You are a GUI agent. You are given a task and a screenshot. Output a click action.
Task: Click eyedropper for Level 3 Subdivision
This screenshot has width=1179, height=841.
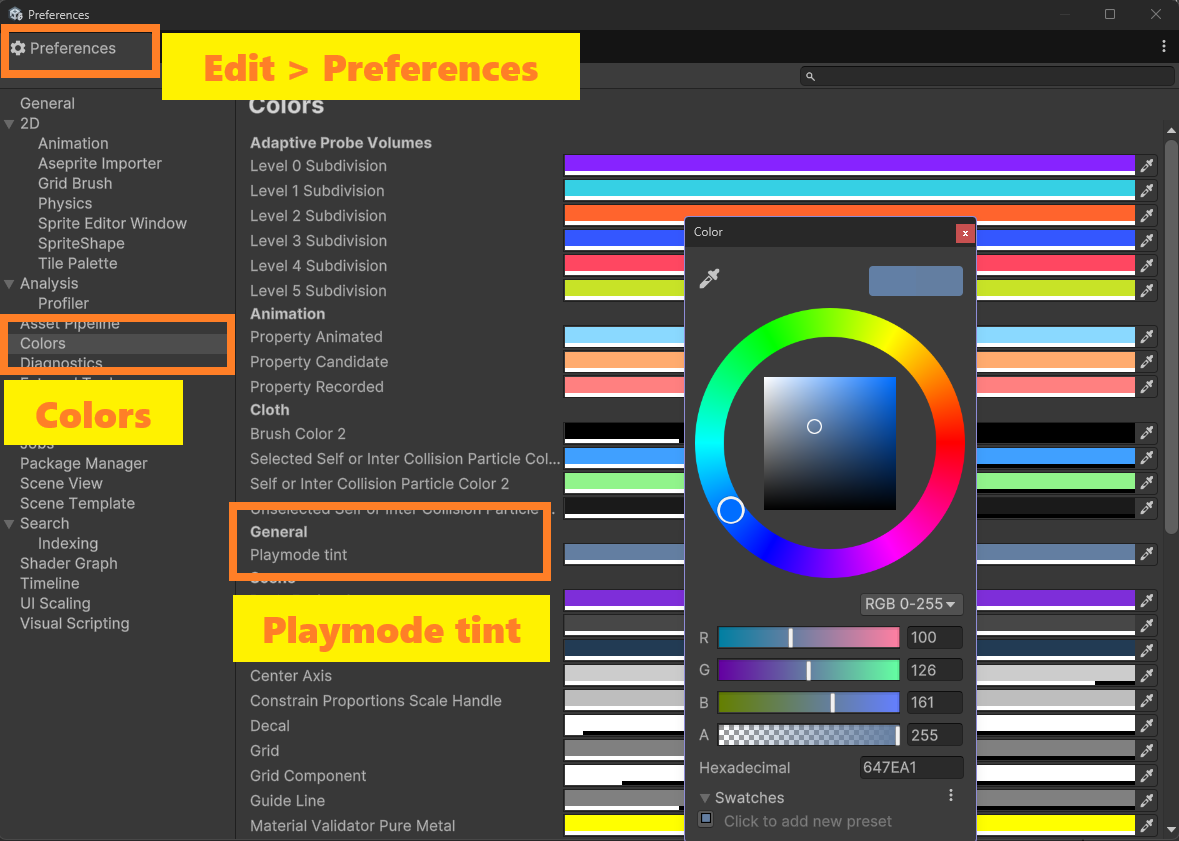pos(1147,241)
